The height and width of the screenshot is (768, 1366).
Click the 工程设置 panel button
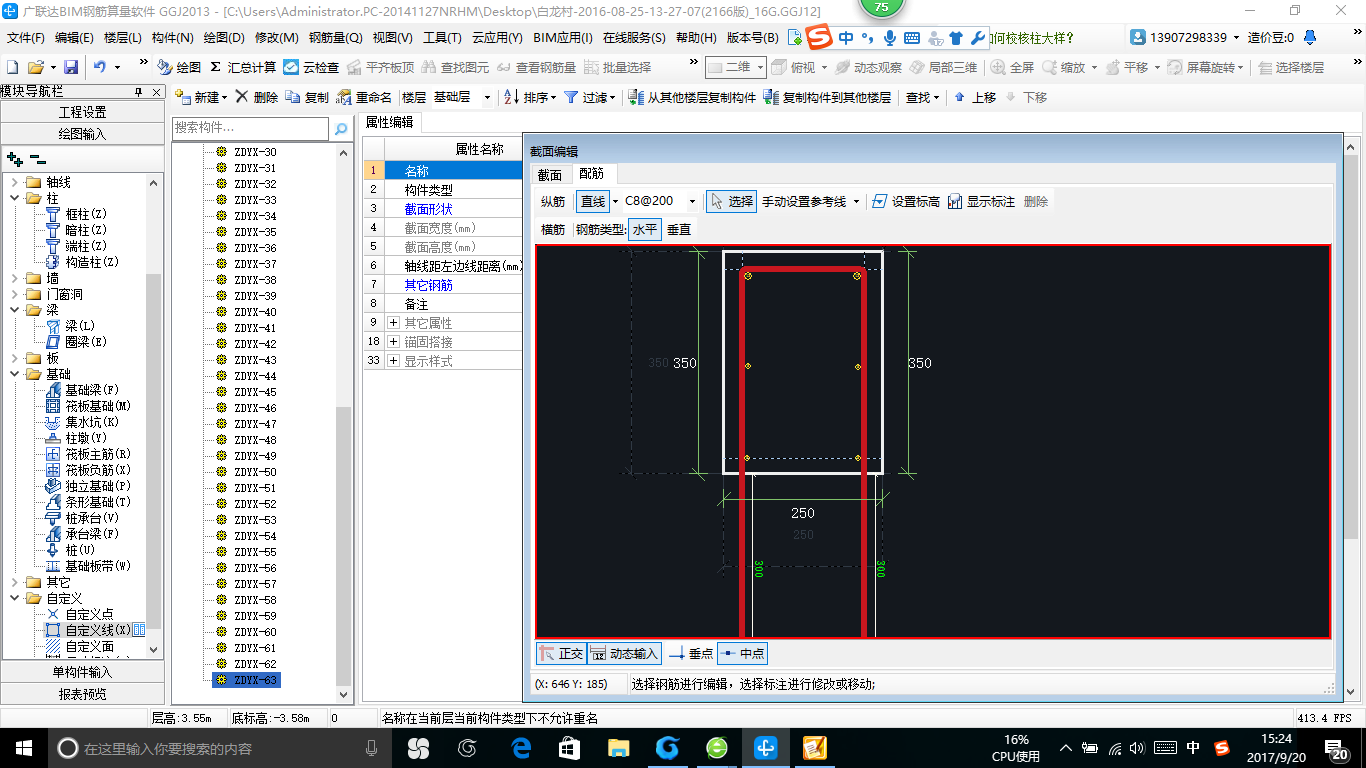click(x=82, y=112)
